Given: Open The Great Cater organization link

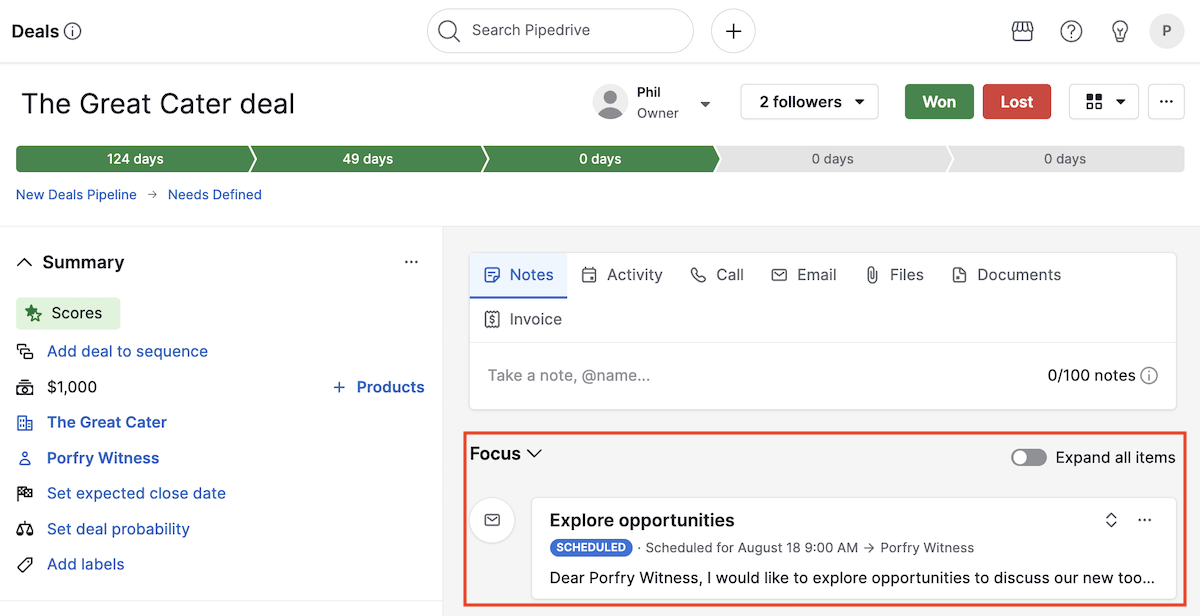Looking at the screenshot, I should coord(107,423).
